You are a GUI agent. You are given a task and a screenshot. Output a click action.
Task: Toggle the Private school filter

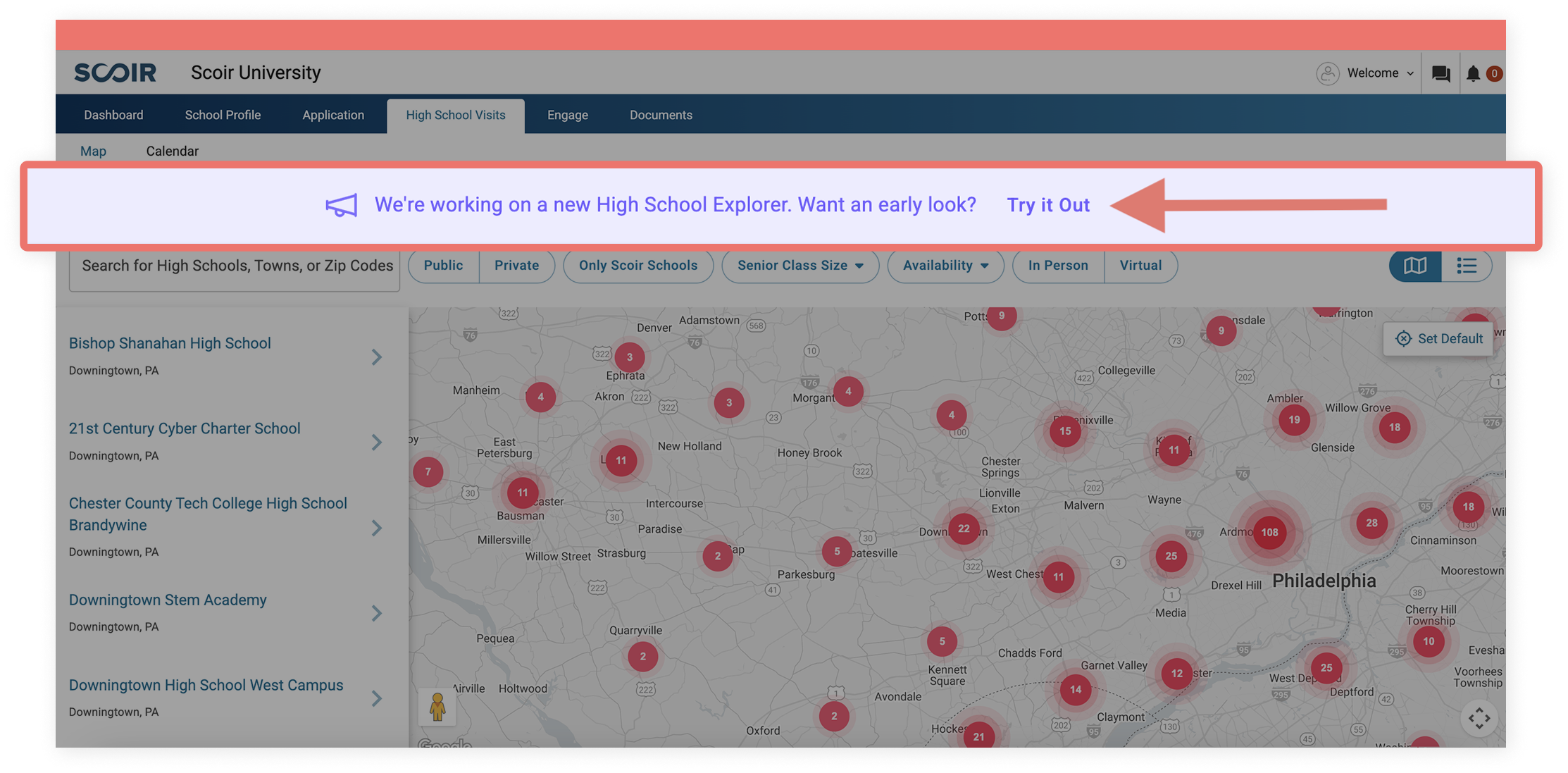(x=516, y=266)
